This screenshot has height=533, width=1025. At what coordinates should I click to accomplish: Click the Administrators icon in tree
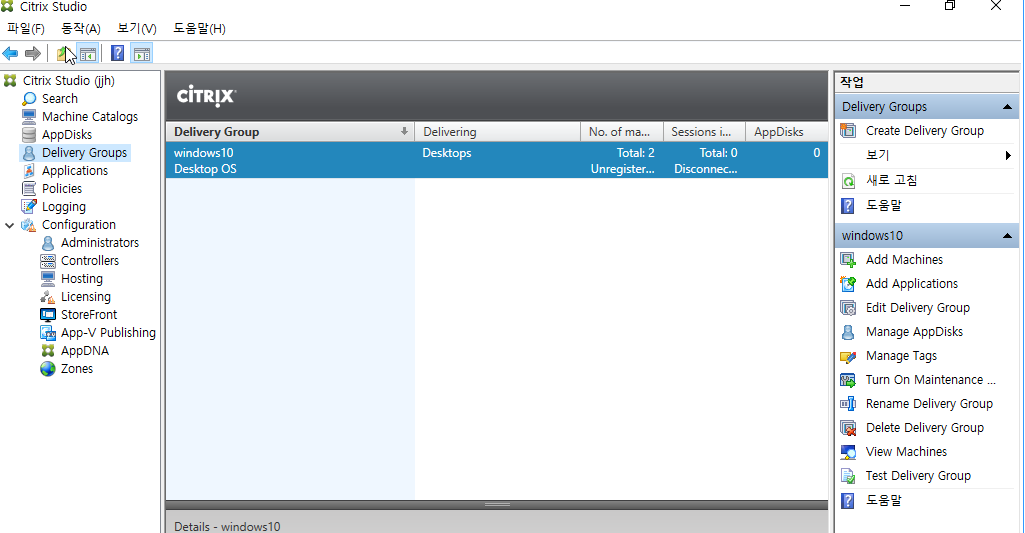(48, 243)
